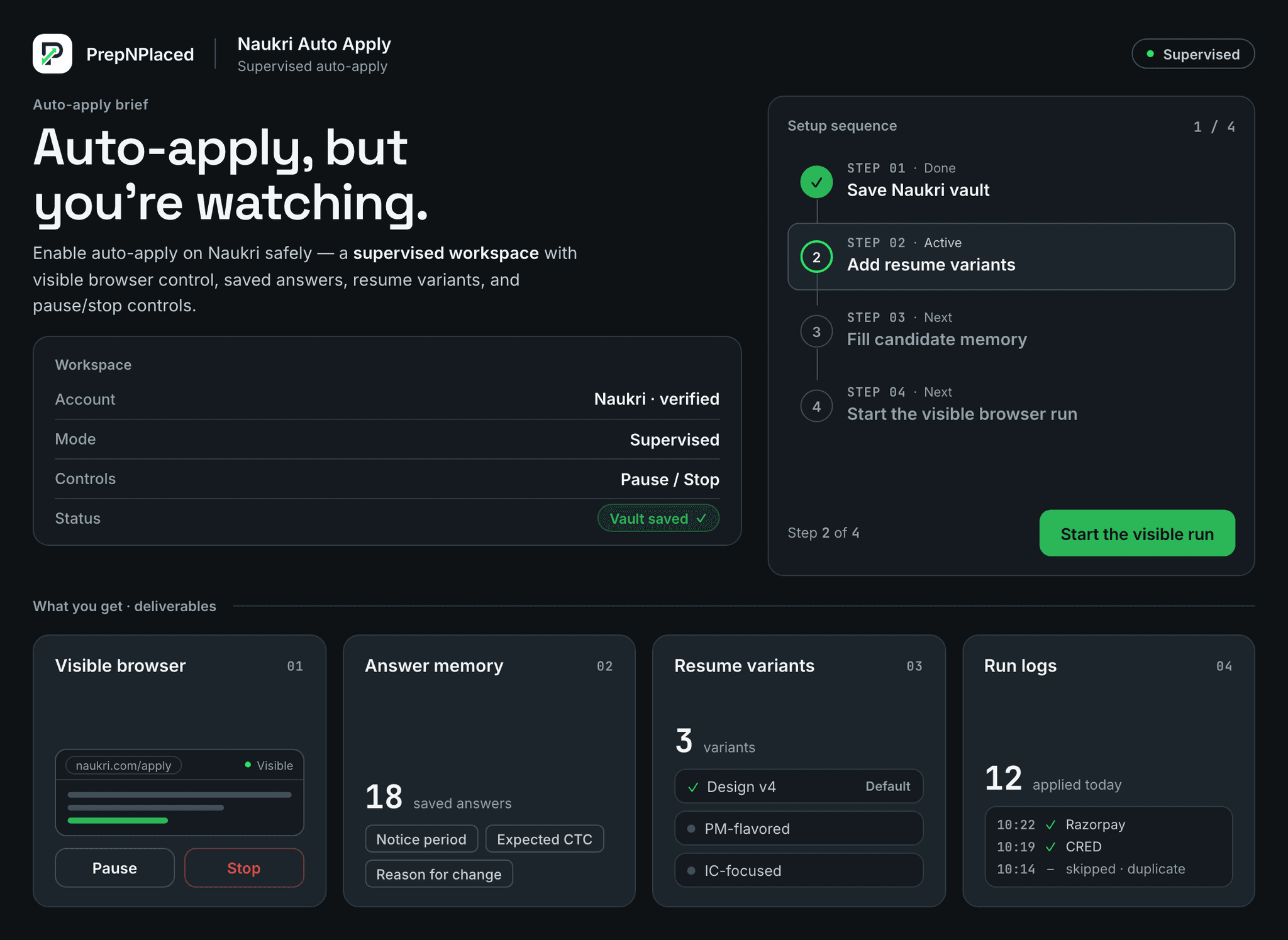Click the Pause / Stop controls value
This screenshot has width=1288, height=940.
pos(670,480)
